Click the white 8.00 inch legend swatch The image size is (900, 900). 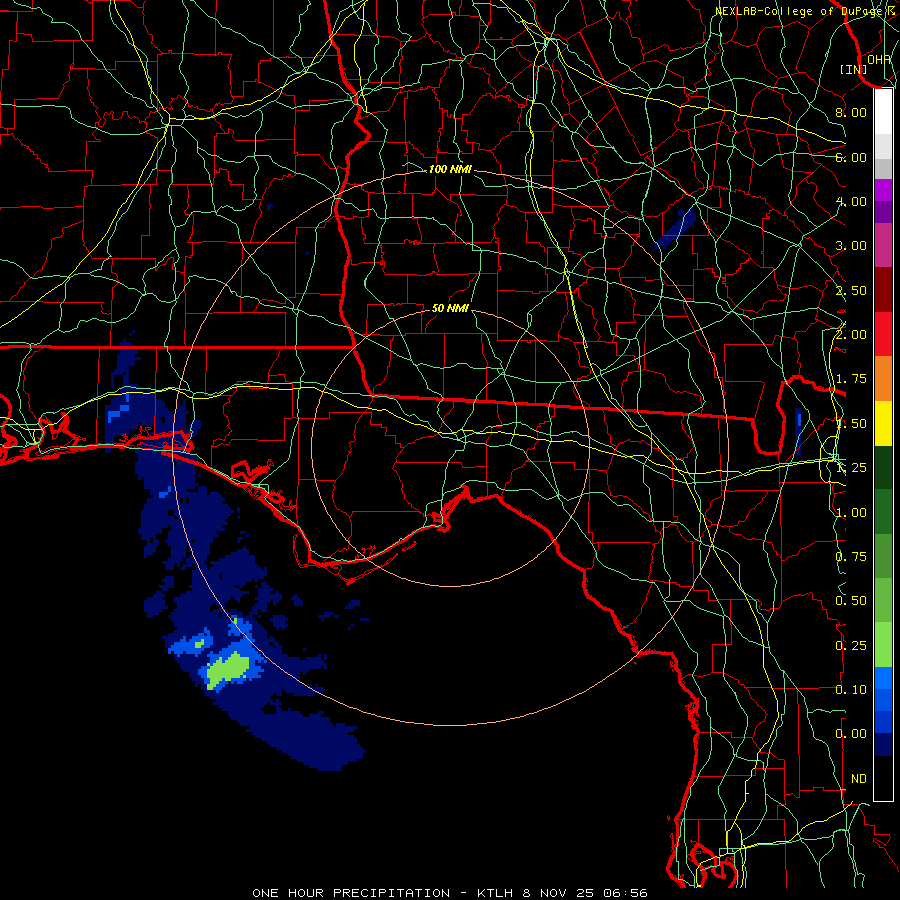(x=883, y=112)
